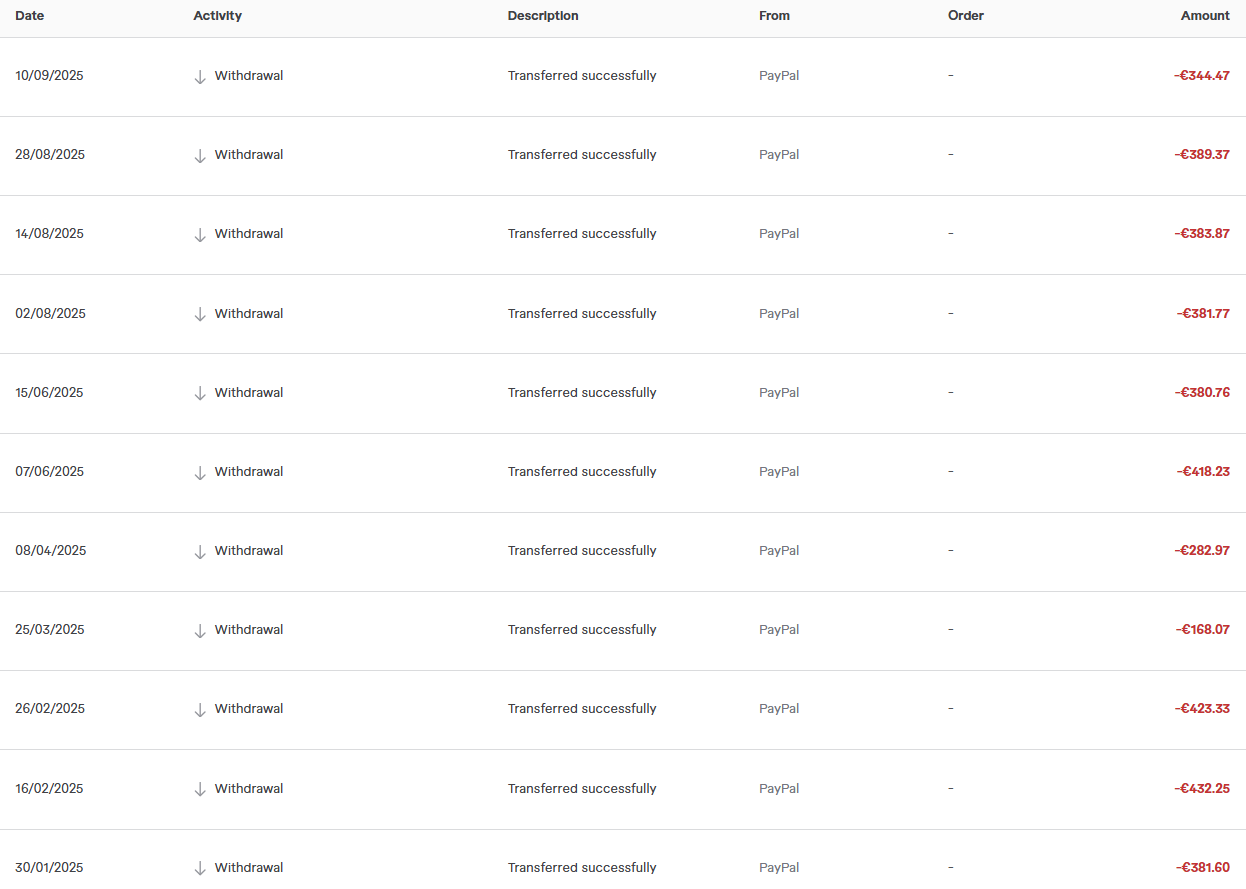The height and width of the screenshot is (889, 1246).
Task: Click the Amount column header
Action: point(1205,16)
